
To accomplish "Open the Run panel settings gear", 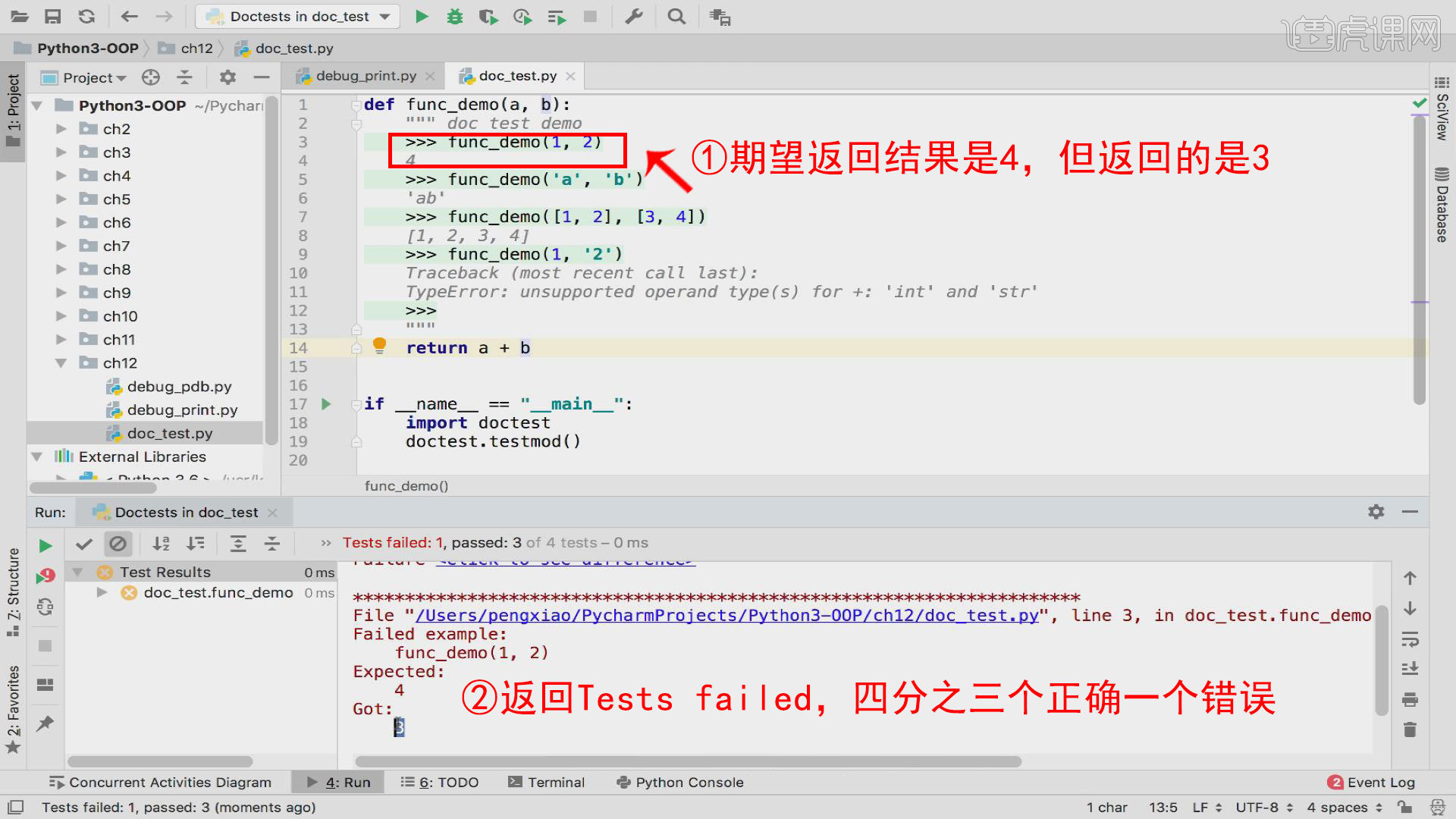I will tap(1376, 512).
